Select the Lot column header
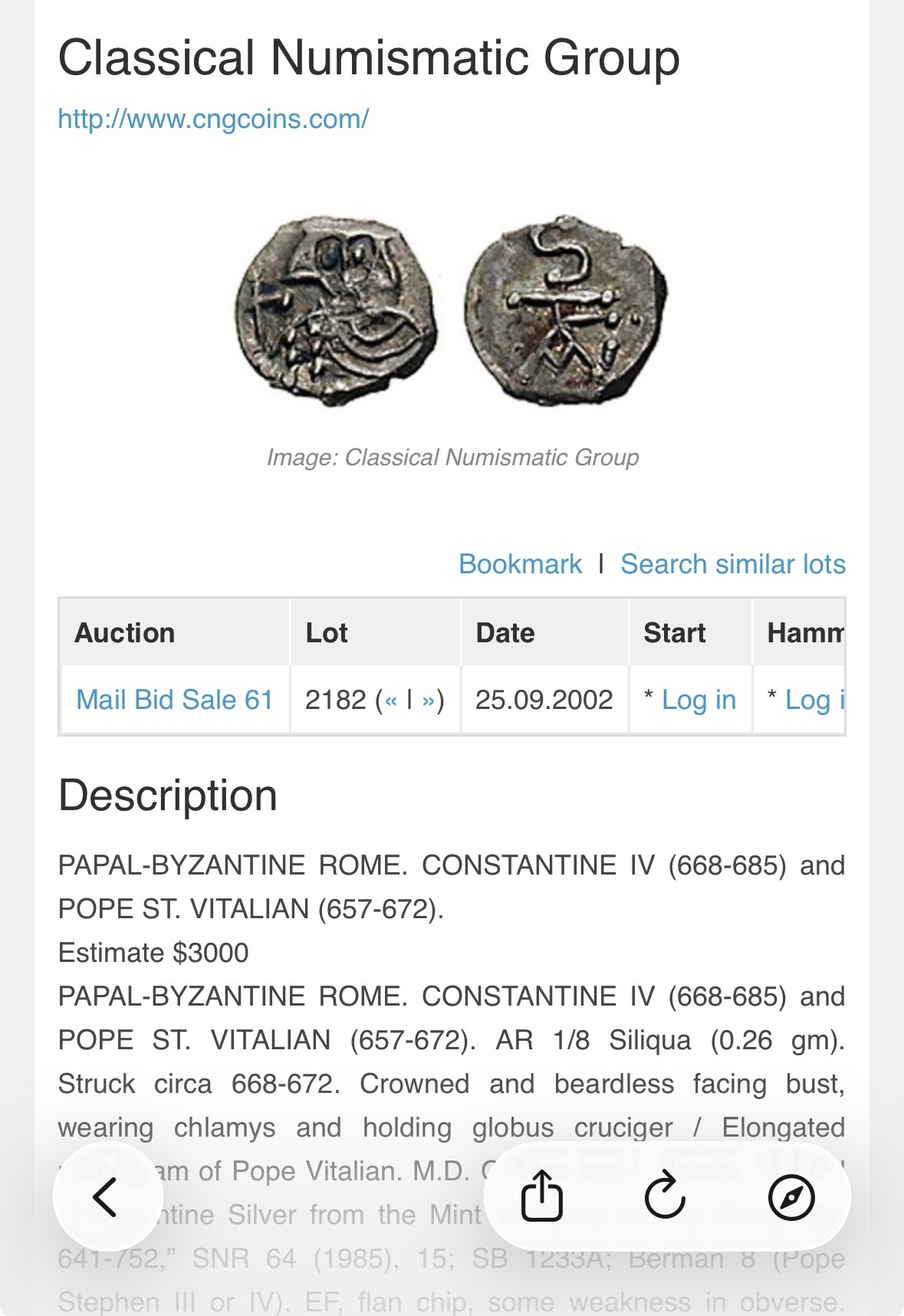 coord(327,633)
